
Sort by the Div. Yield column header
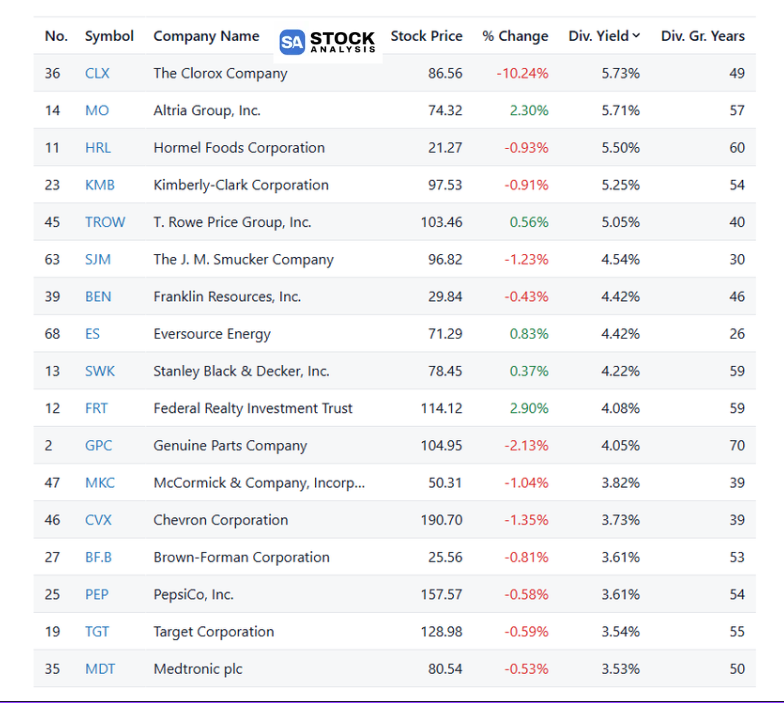(x=604, y=36)
